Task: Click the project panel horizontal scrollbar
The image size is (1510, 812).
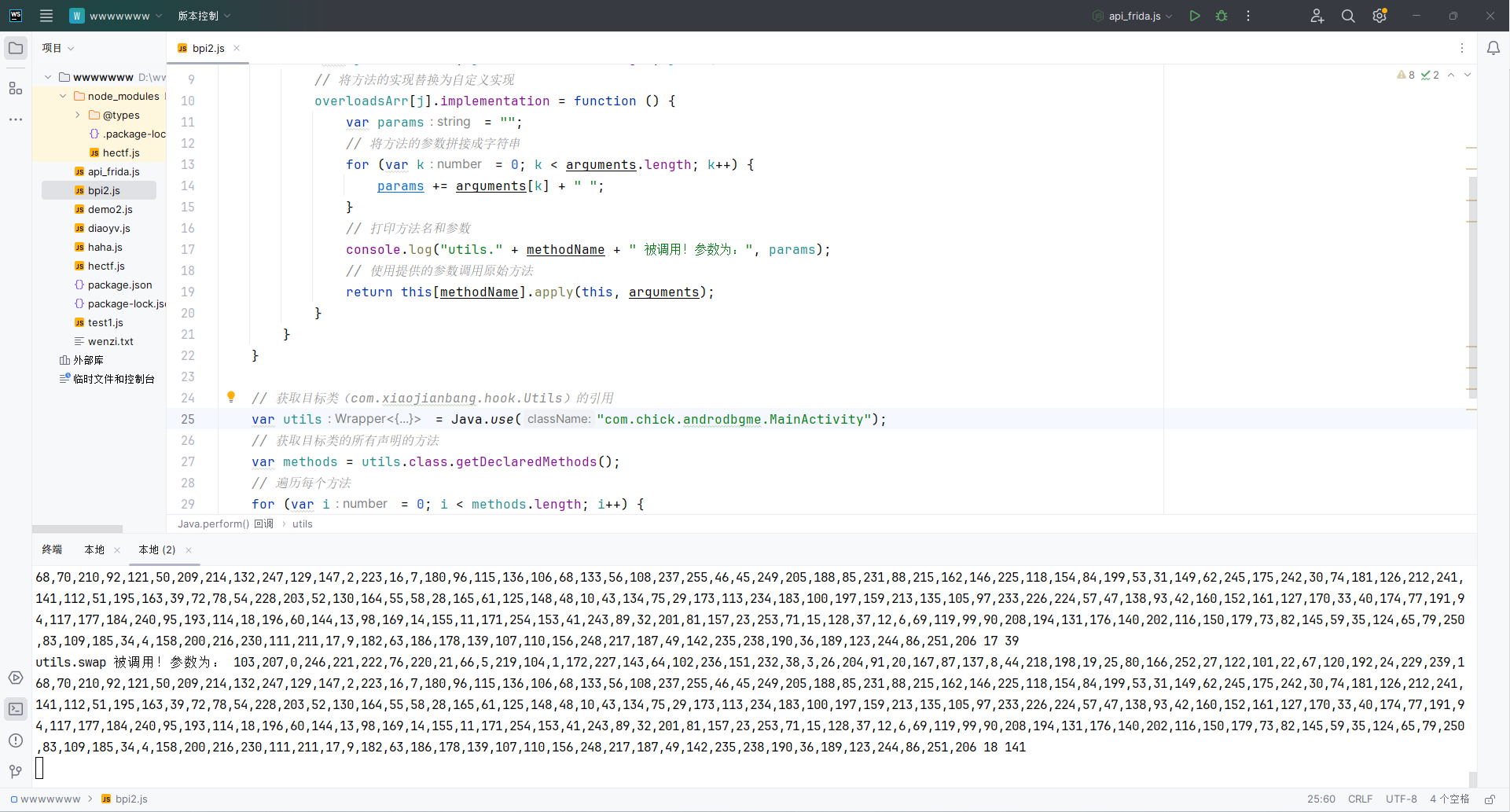Action: (77, 529)
